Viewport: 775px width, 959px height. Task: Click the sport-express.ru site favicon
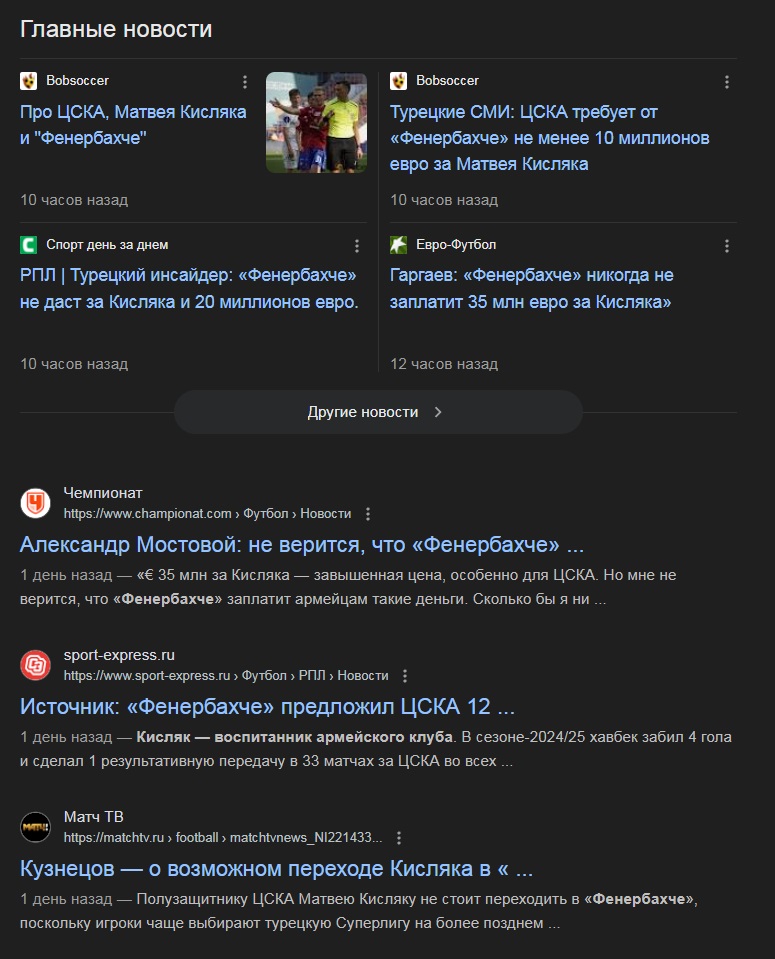click(x=35, y=665)
